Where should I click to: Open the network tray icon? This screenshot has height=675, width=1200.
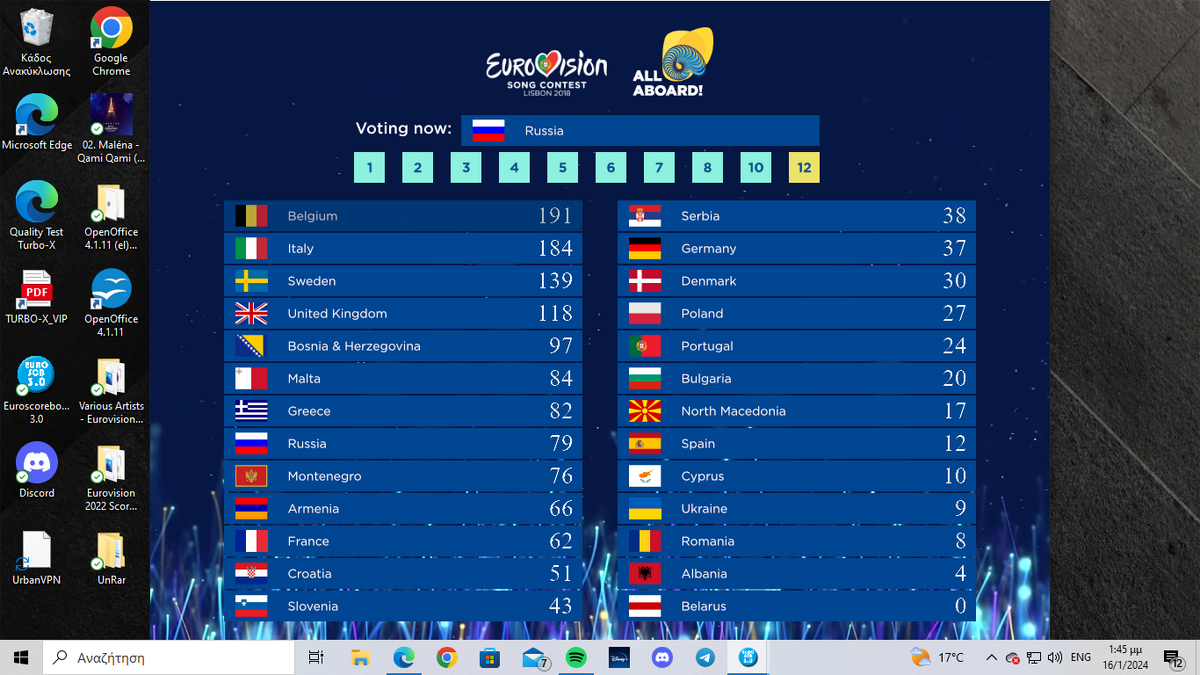tap(1034, 657)
